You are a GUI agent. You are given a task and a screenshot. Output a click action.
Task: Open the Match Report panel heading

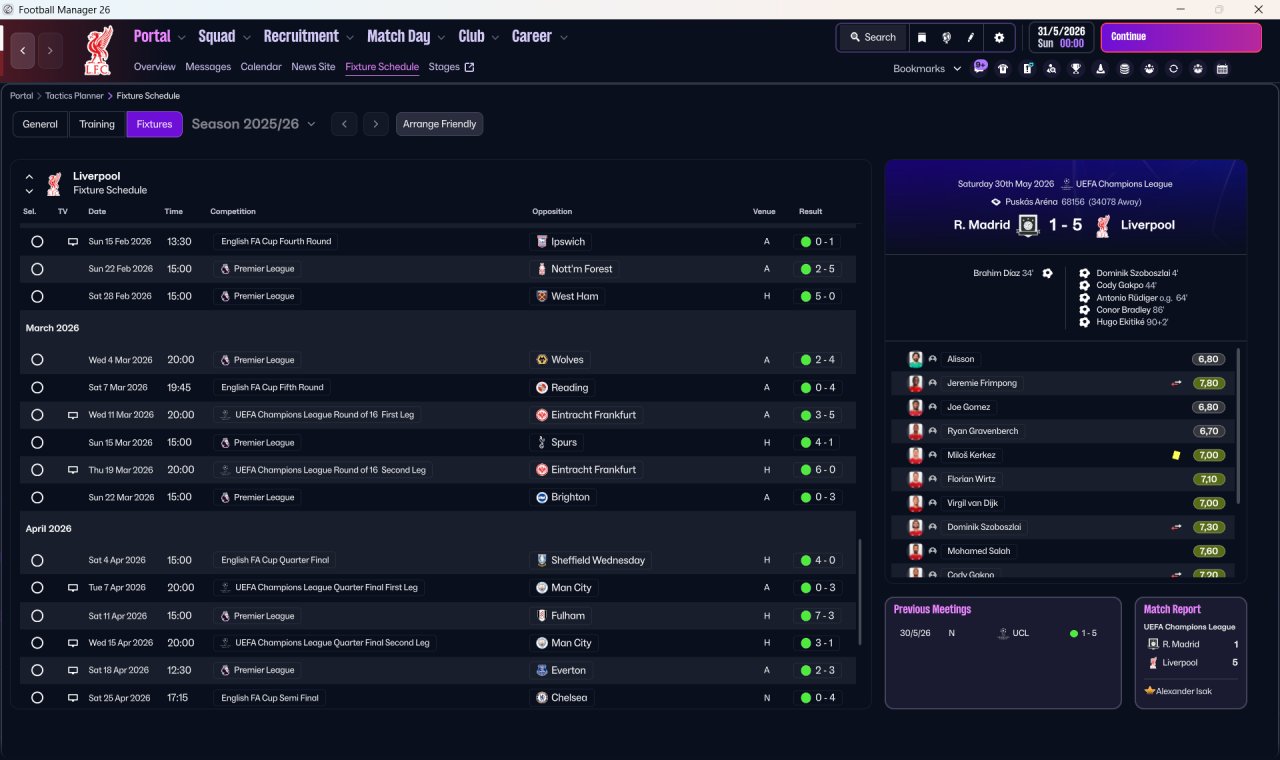click(1172, 609)
